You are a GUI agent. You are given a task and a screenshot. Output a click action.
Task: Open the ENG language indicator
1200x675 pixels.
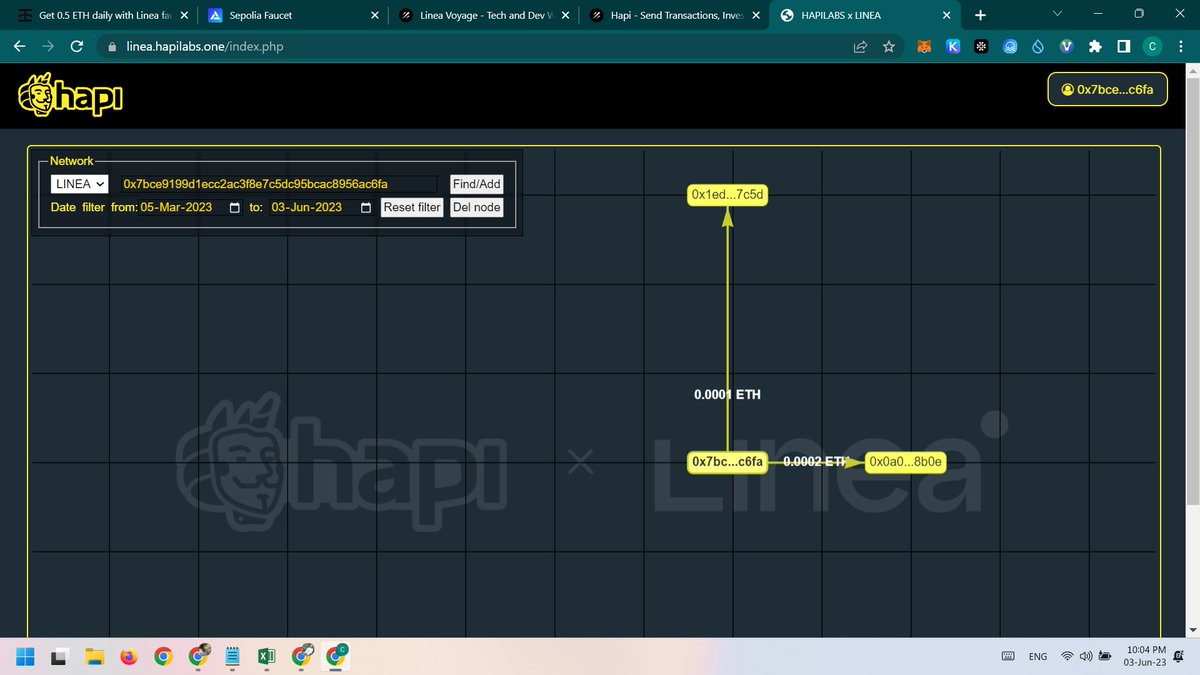click(x=1038, y=657)
